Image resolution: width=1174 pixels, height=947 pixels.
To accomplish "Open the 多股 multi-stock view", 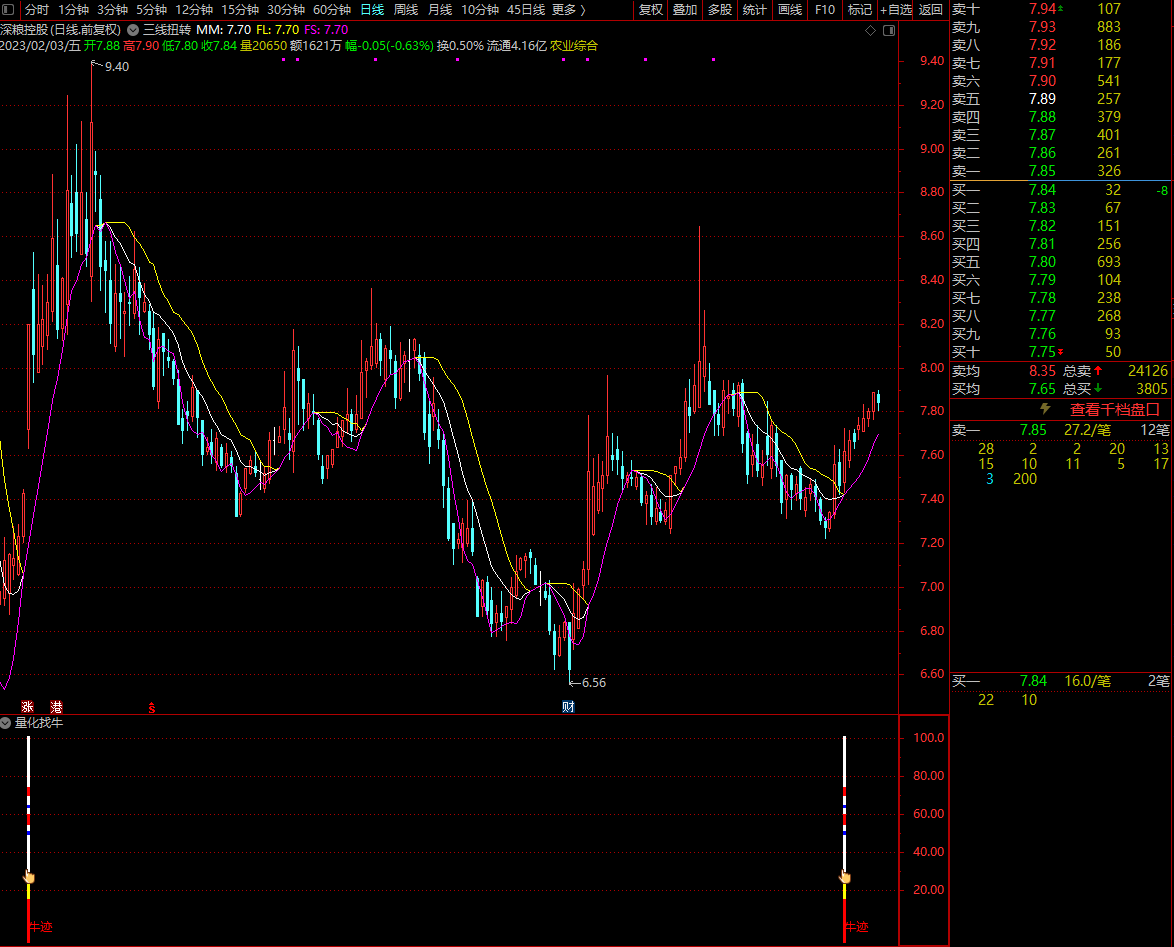I will 720,10.
